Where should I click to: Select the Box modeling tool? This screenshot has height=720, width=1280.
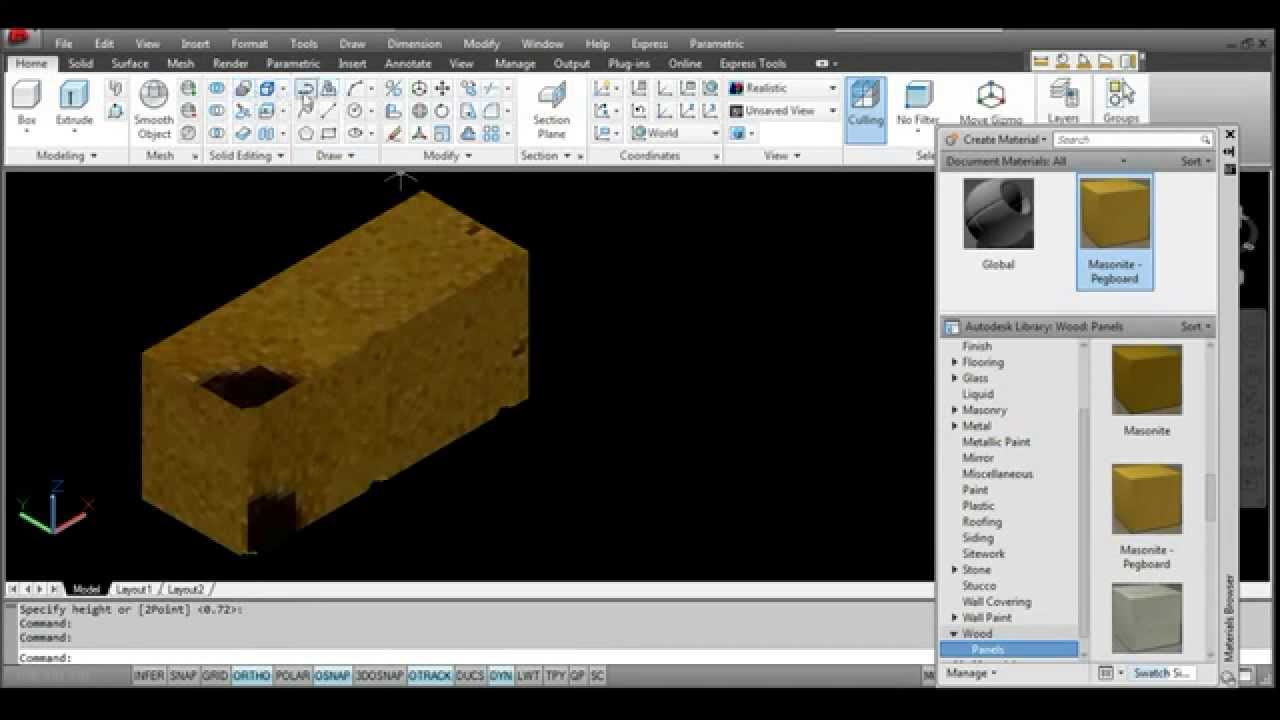pyautogui.click(x=27, y=104)
